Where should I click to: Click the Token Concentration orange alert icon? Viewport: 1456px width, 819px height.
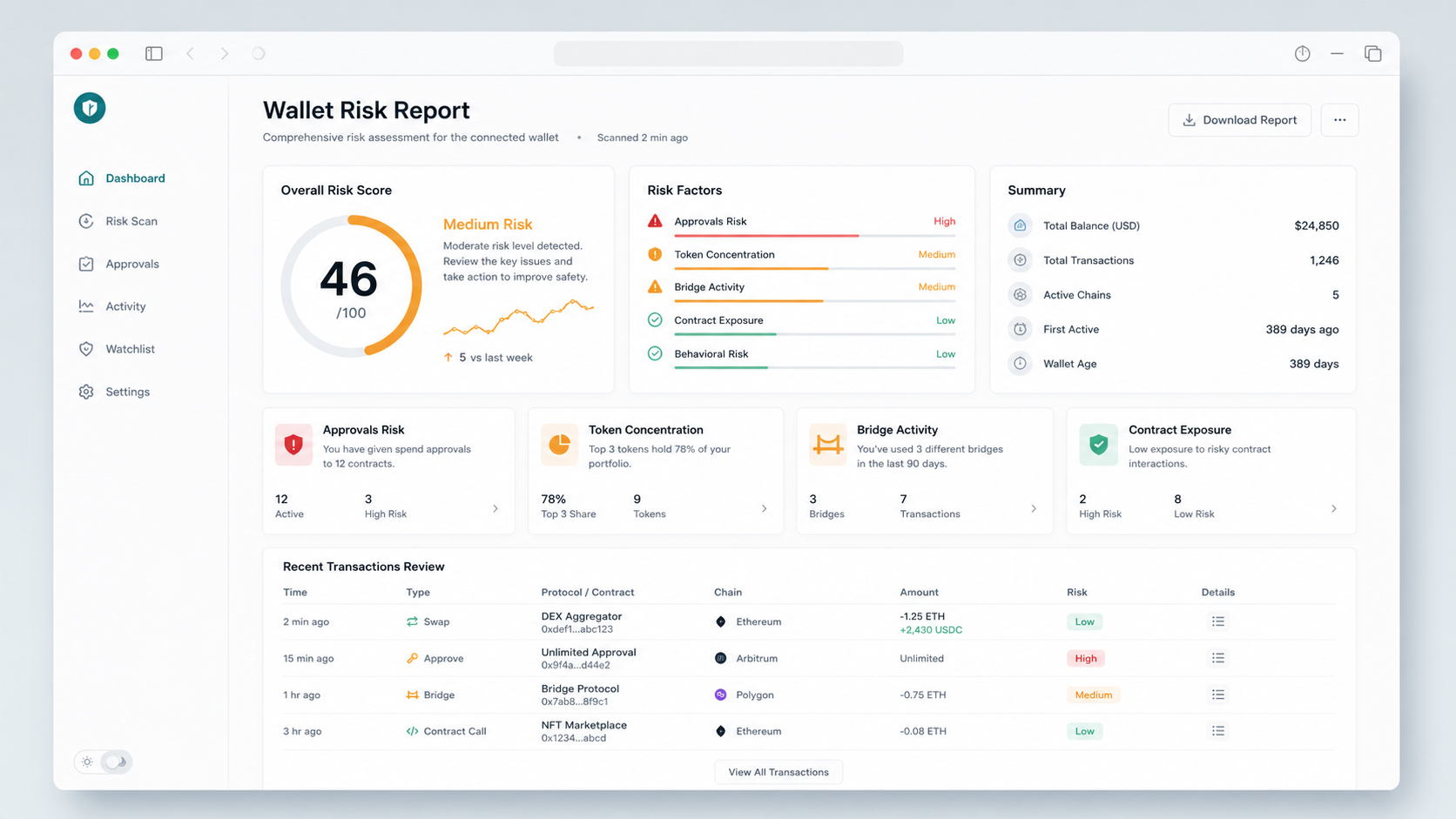(655, 254)
